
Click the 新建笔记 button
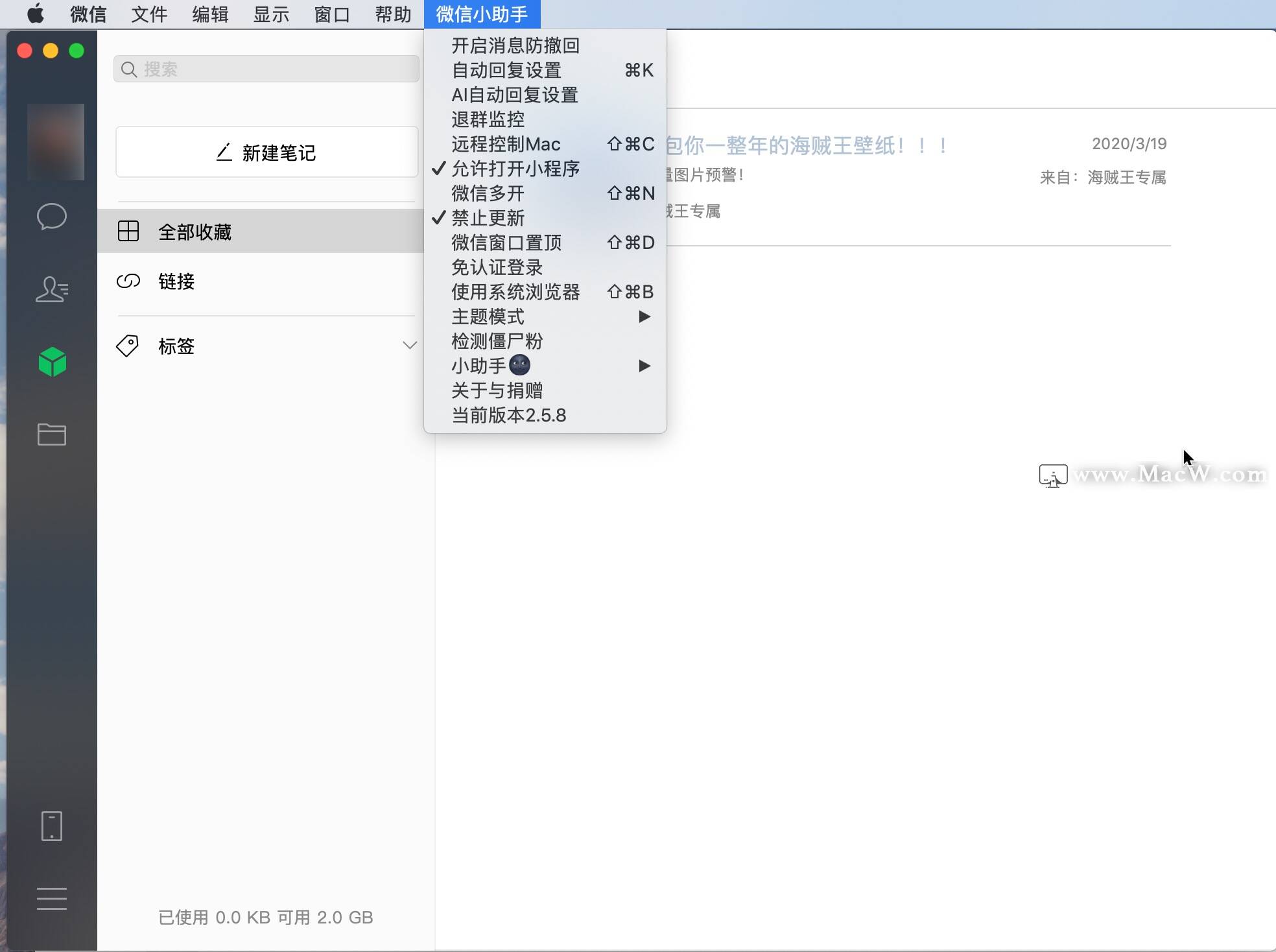(x=266, y=152)
